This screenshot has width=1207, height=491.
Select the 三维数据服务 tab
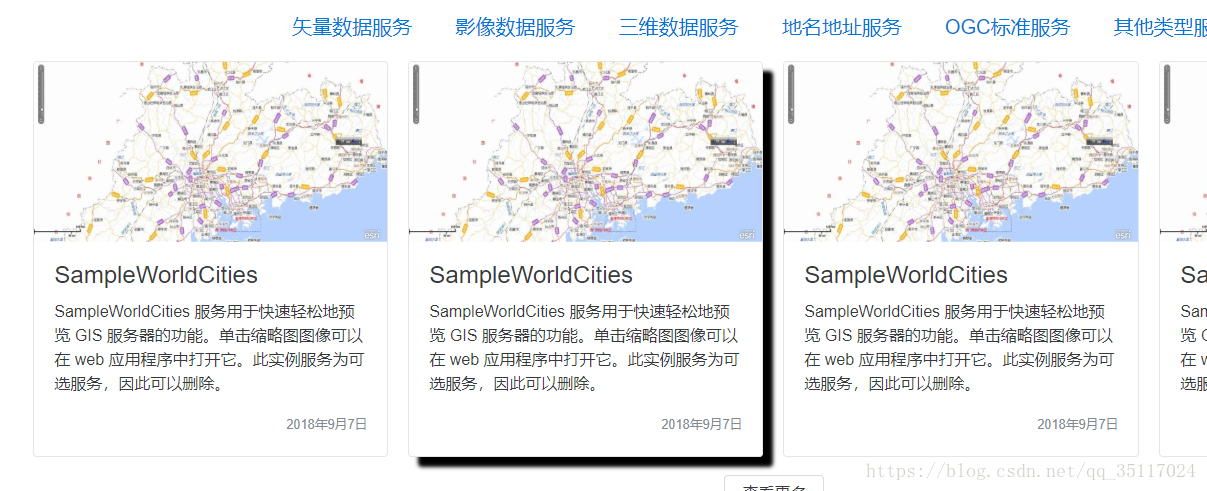pyautogui.click(x=678, y=27)
